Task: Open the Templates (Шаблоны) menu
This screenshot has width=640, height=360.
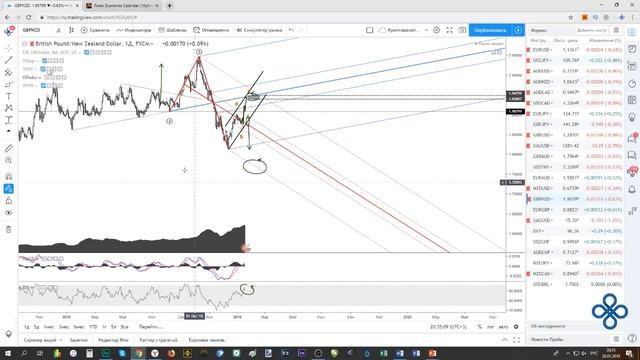Action: (x=172, y=30)
